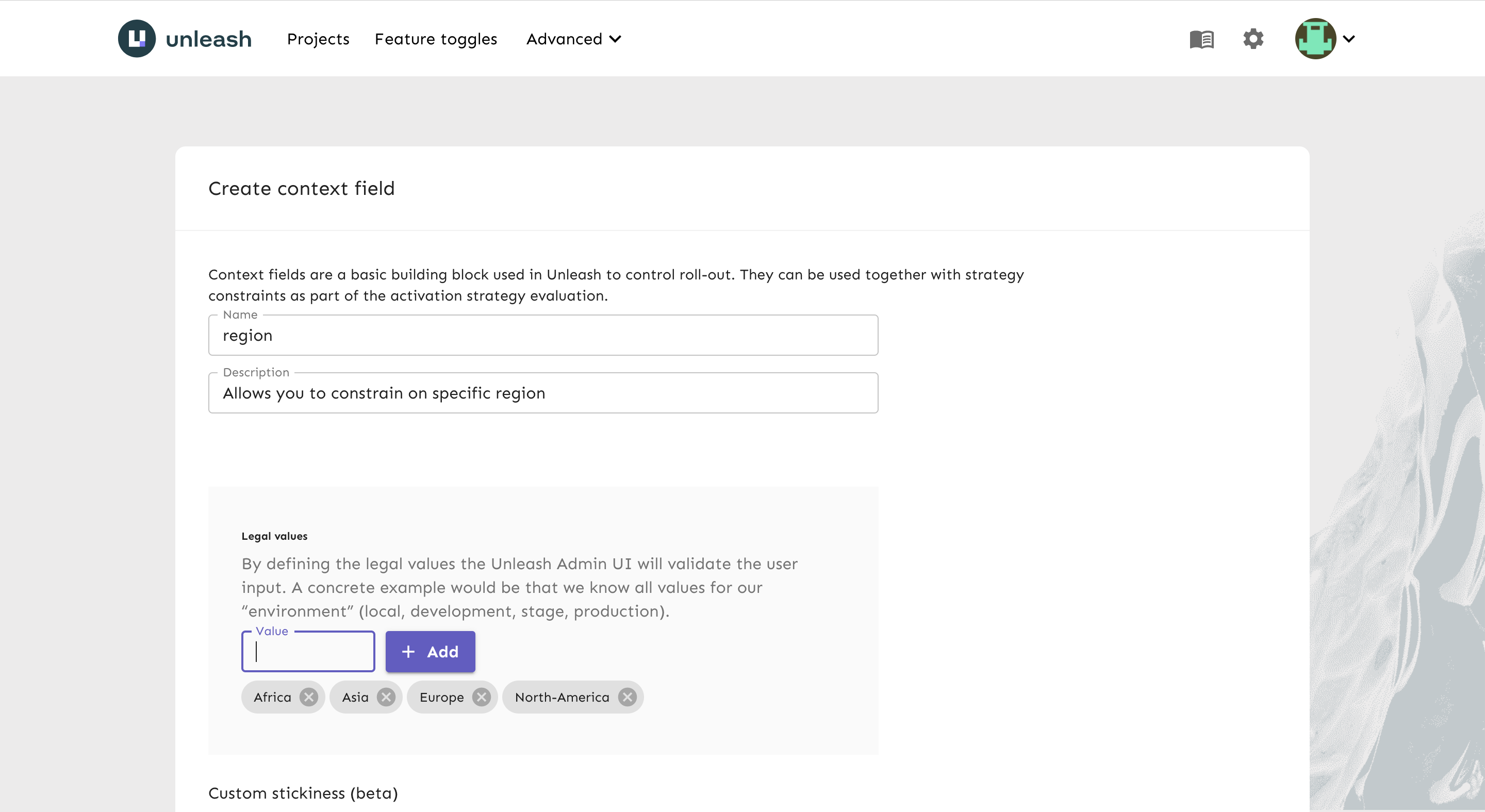Focus the Name input field
Viewport: 1485px width, 812px height.
pyautogui.click(x=542, y=336)
